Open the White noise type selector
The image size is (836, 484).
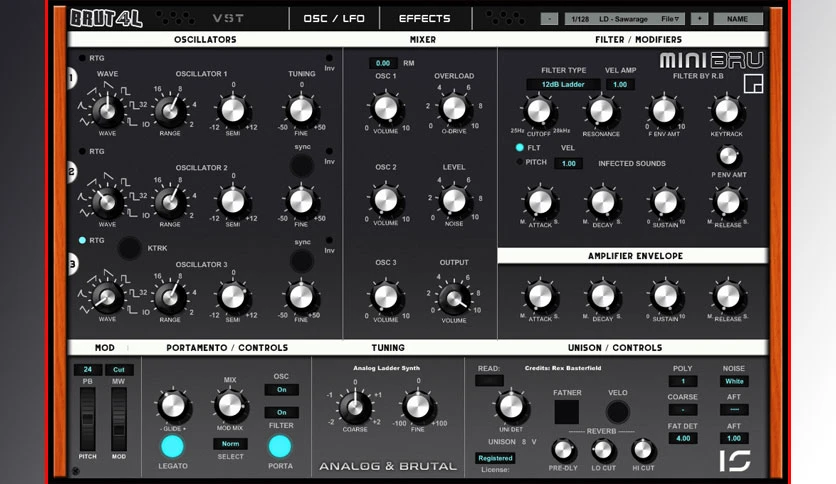pos(734,381)
